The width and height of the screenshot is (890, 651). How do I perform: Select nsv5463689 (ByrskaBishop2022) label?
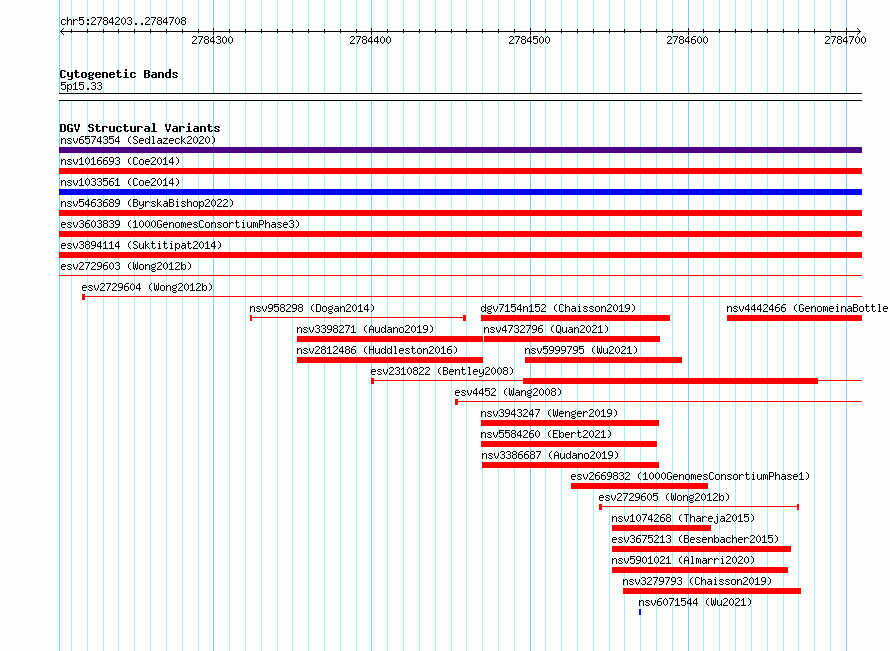click(147, 203)
